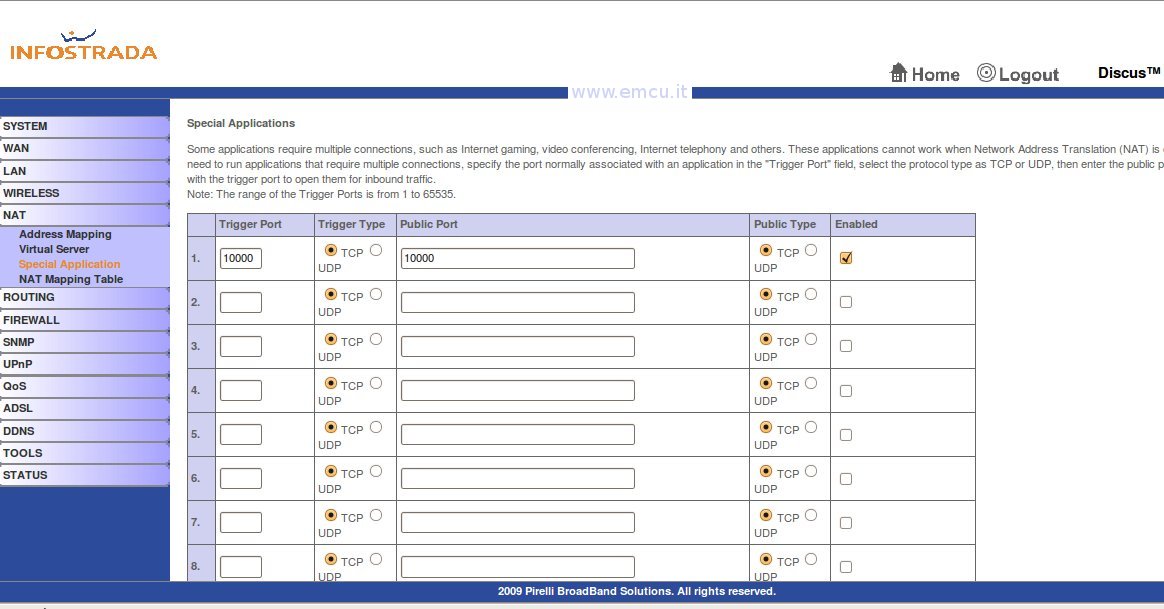Screen dimensions: 1164x609
Task: Enable the checkbox in row 4
Action: (846, 391)
